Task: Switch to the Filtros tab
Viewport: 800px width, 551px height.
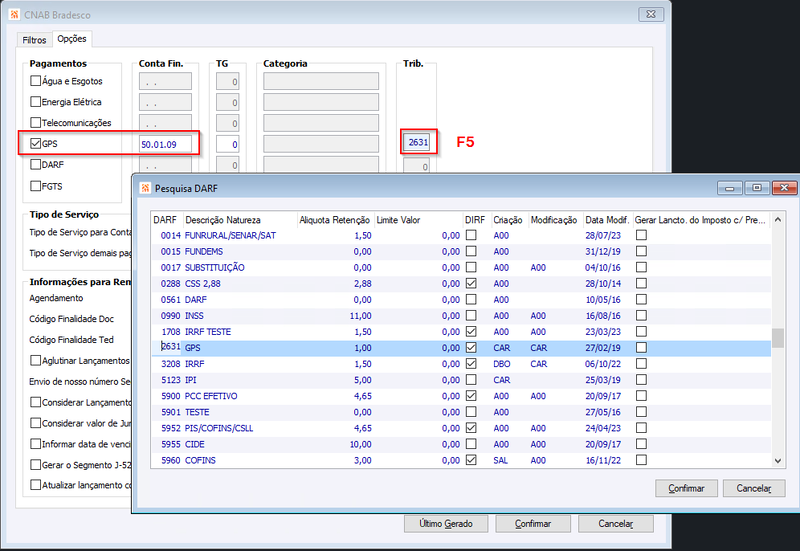Action: (x=34, y=40)
